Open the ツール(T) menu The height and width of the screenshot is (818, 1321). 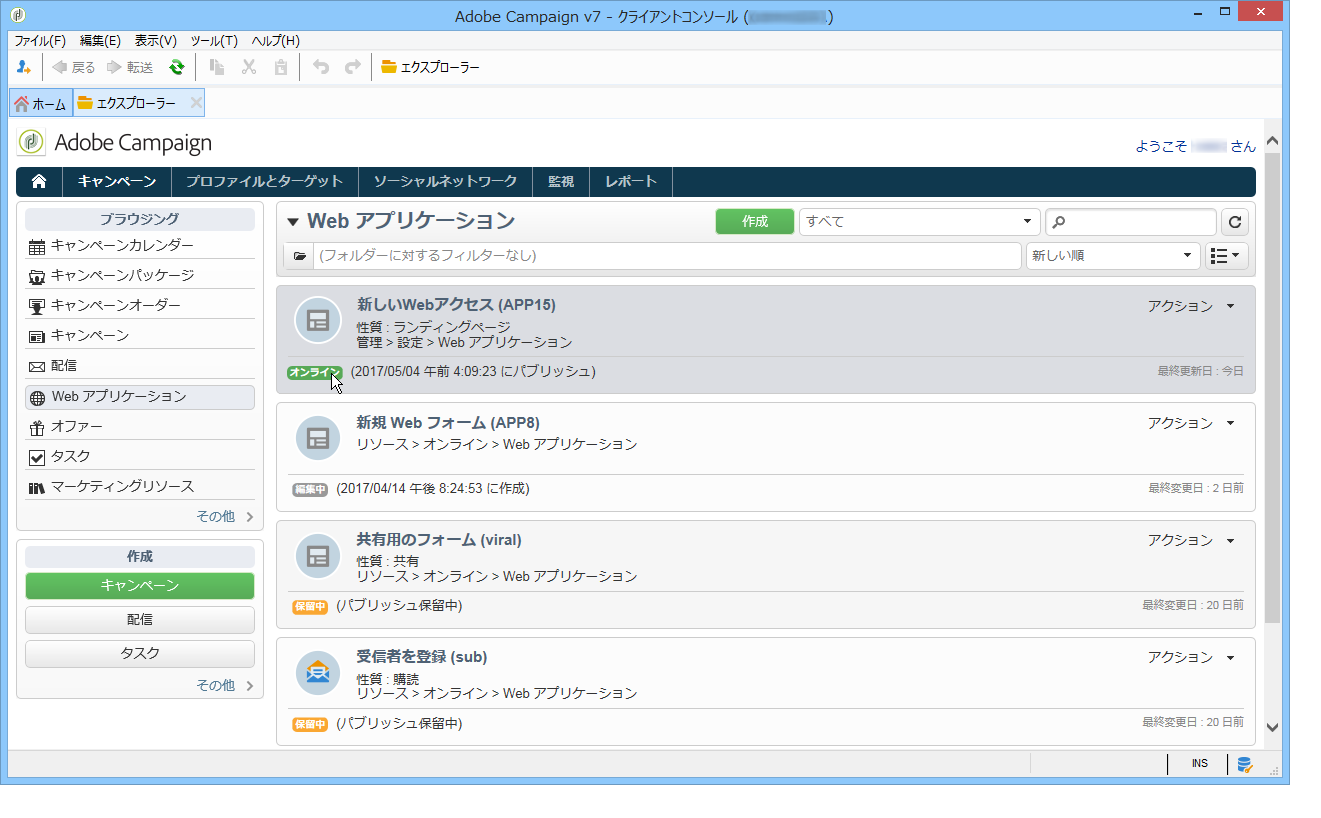(x=214, y=41)
